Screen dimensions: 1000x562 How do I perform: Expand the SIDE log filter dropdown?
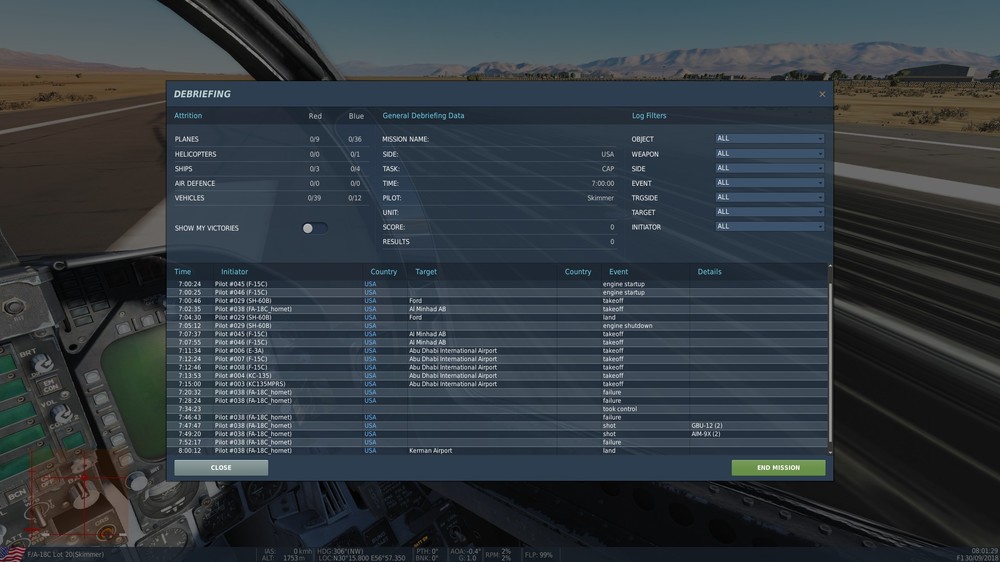769,168
